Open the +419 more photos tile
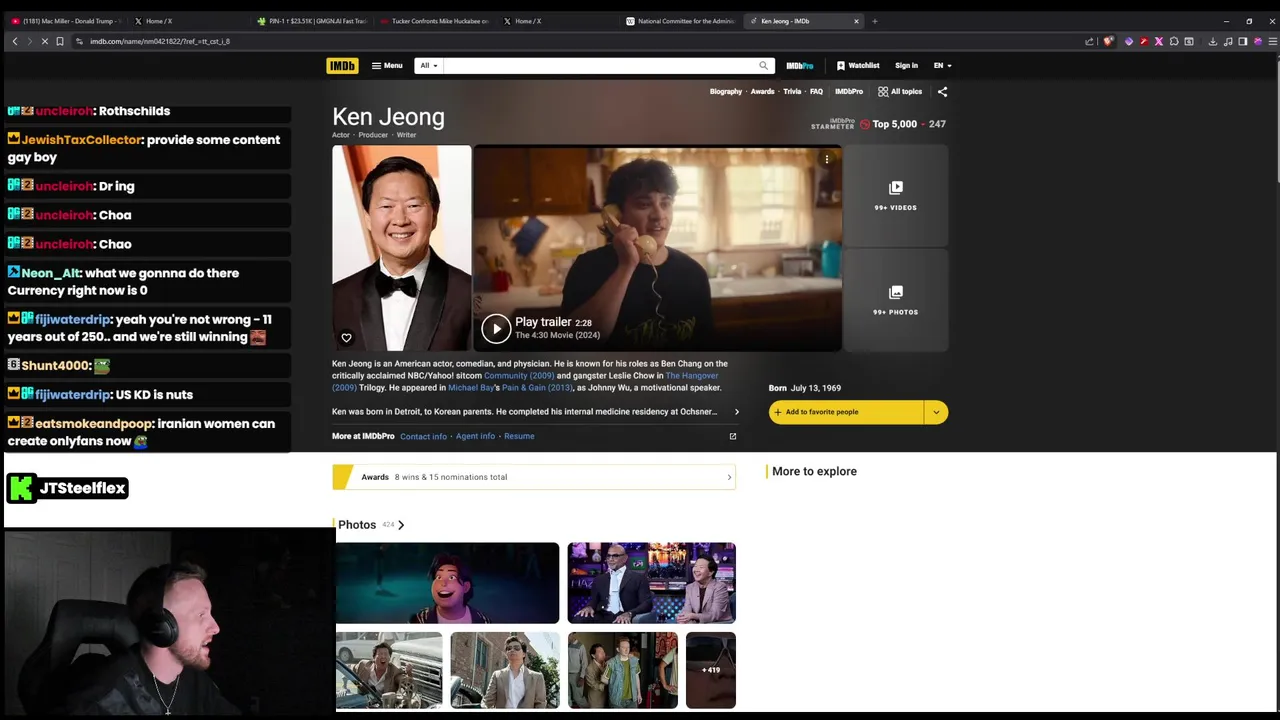Image resolution: width=1280 pixels, height=720 pixels. (x=711, y=670)
